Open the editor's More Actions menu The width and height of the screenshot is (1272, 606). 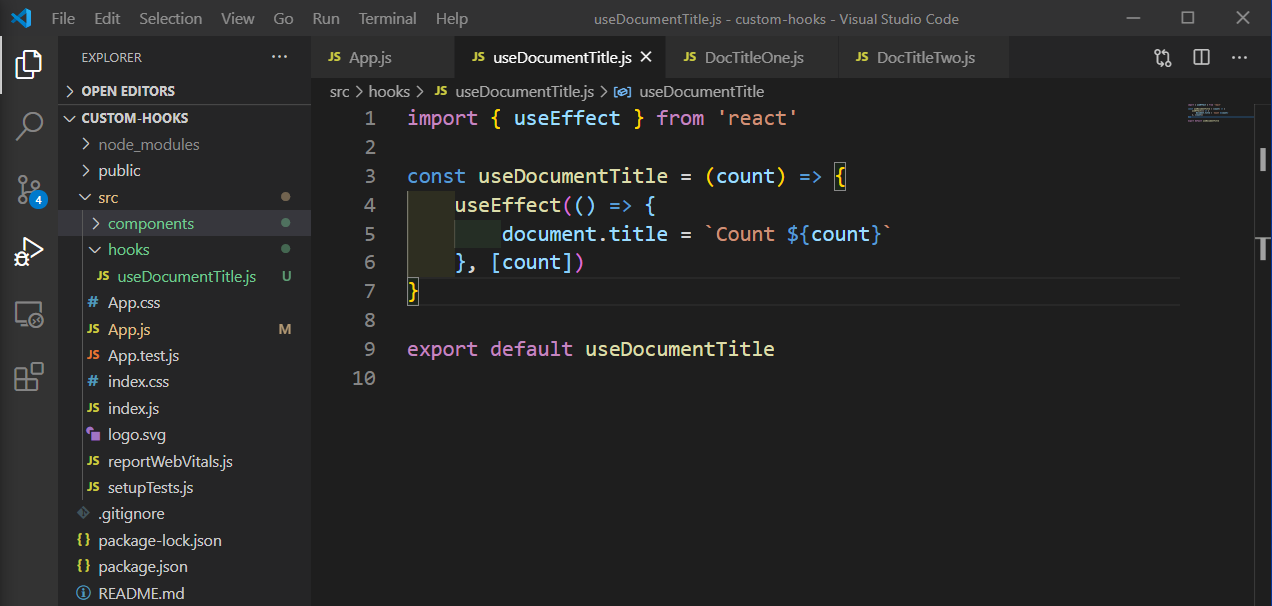[1241, 58]
